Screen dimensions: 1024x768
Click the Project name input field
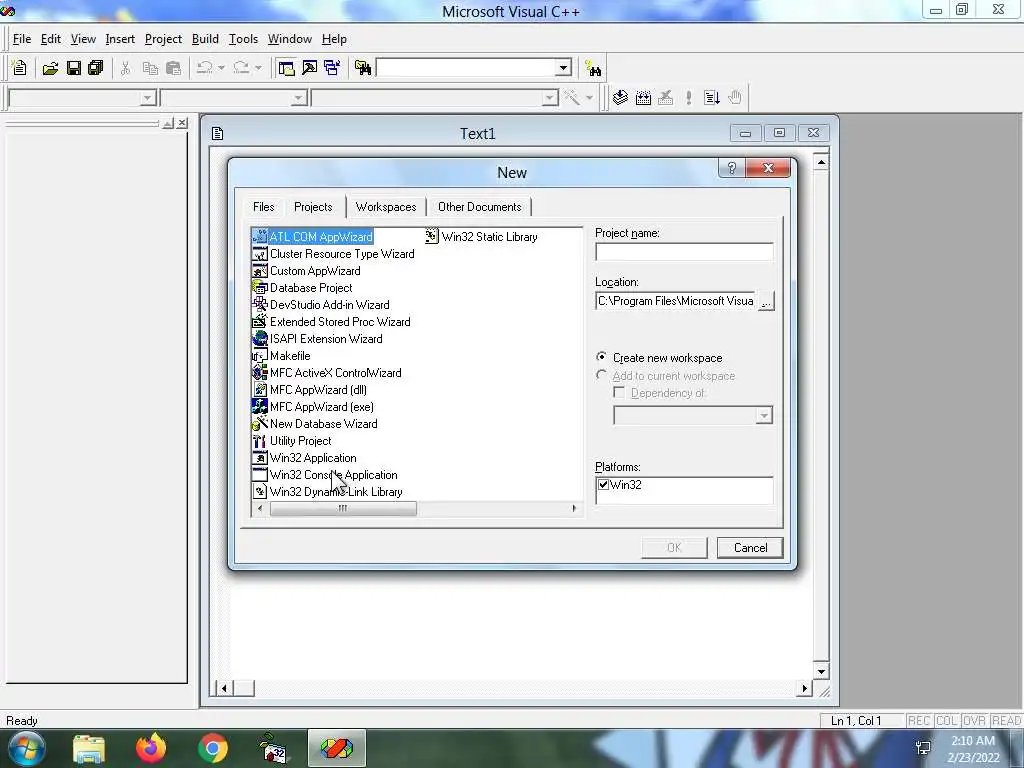coord(684,252)
